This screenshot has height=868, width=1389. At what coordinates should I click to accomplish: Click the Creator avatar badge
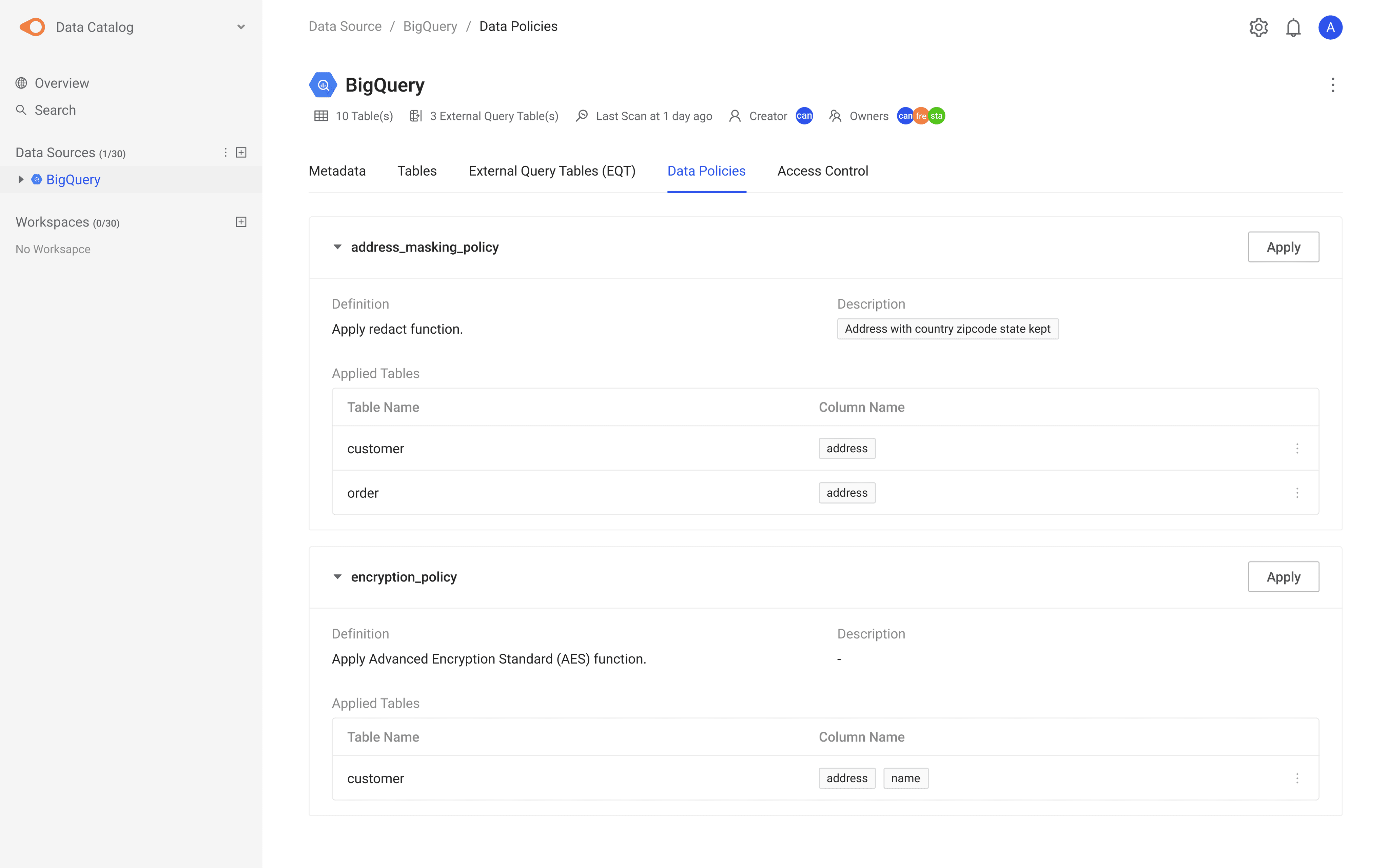pyautogui.click(x=804, y=116)
